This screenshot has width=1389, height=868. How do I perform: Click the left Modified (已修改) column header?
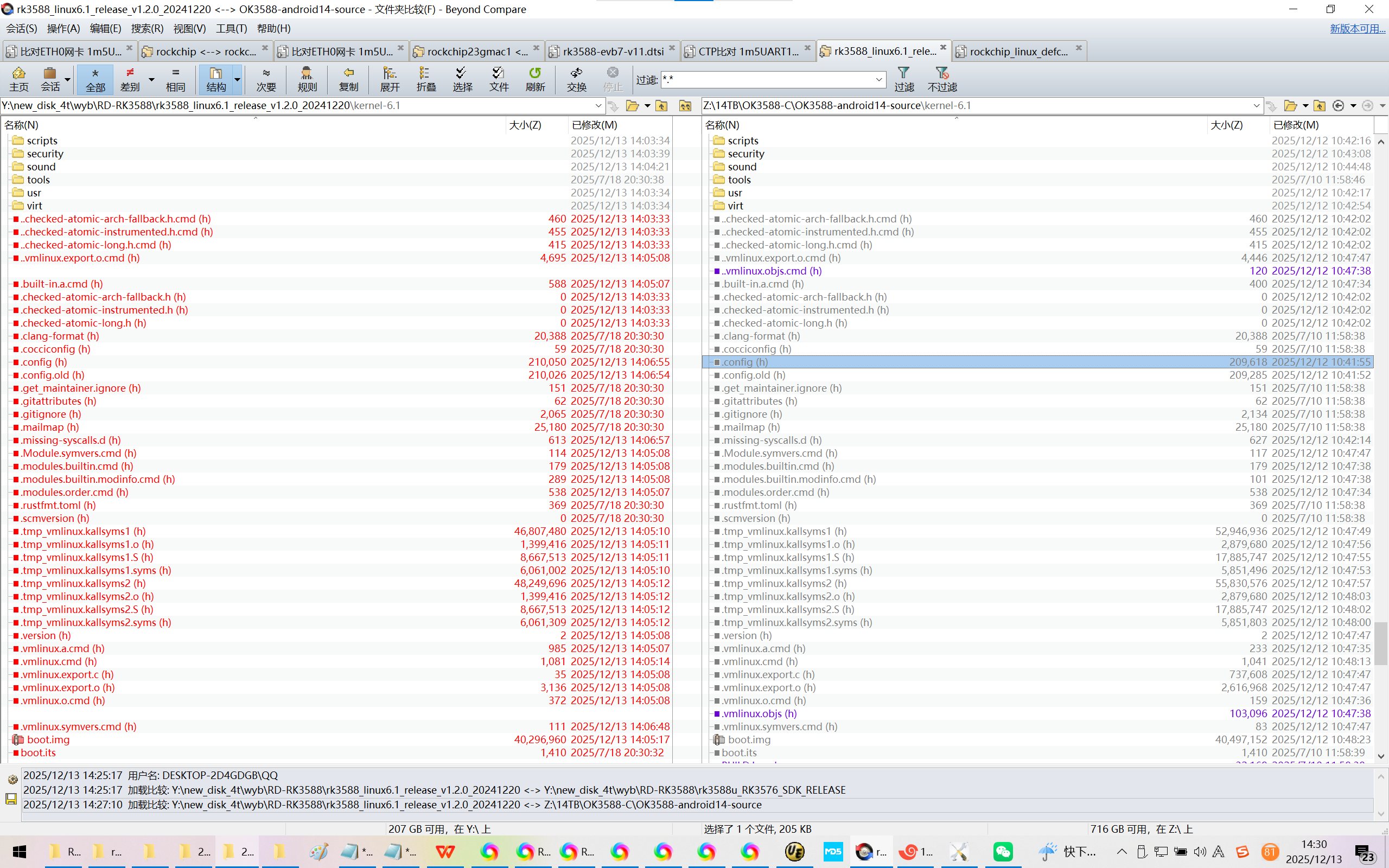[595, 125]
